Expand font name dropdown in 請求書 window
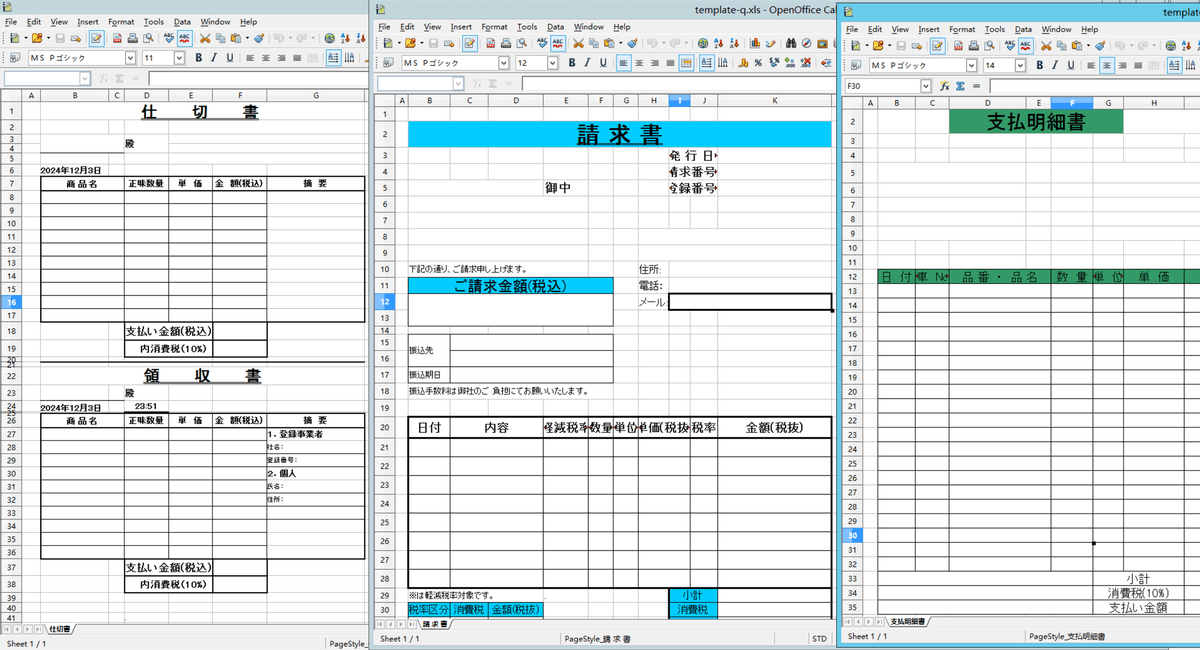The width and height of the screenshot is (1200, 650). (x=505, y=63)
